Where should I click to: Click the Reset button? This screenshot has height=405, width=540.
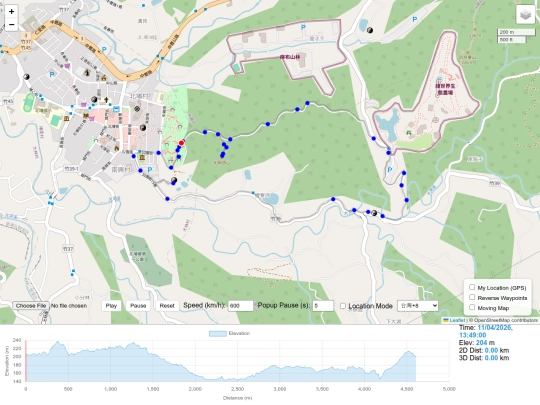[167, 306]
